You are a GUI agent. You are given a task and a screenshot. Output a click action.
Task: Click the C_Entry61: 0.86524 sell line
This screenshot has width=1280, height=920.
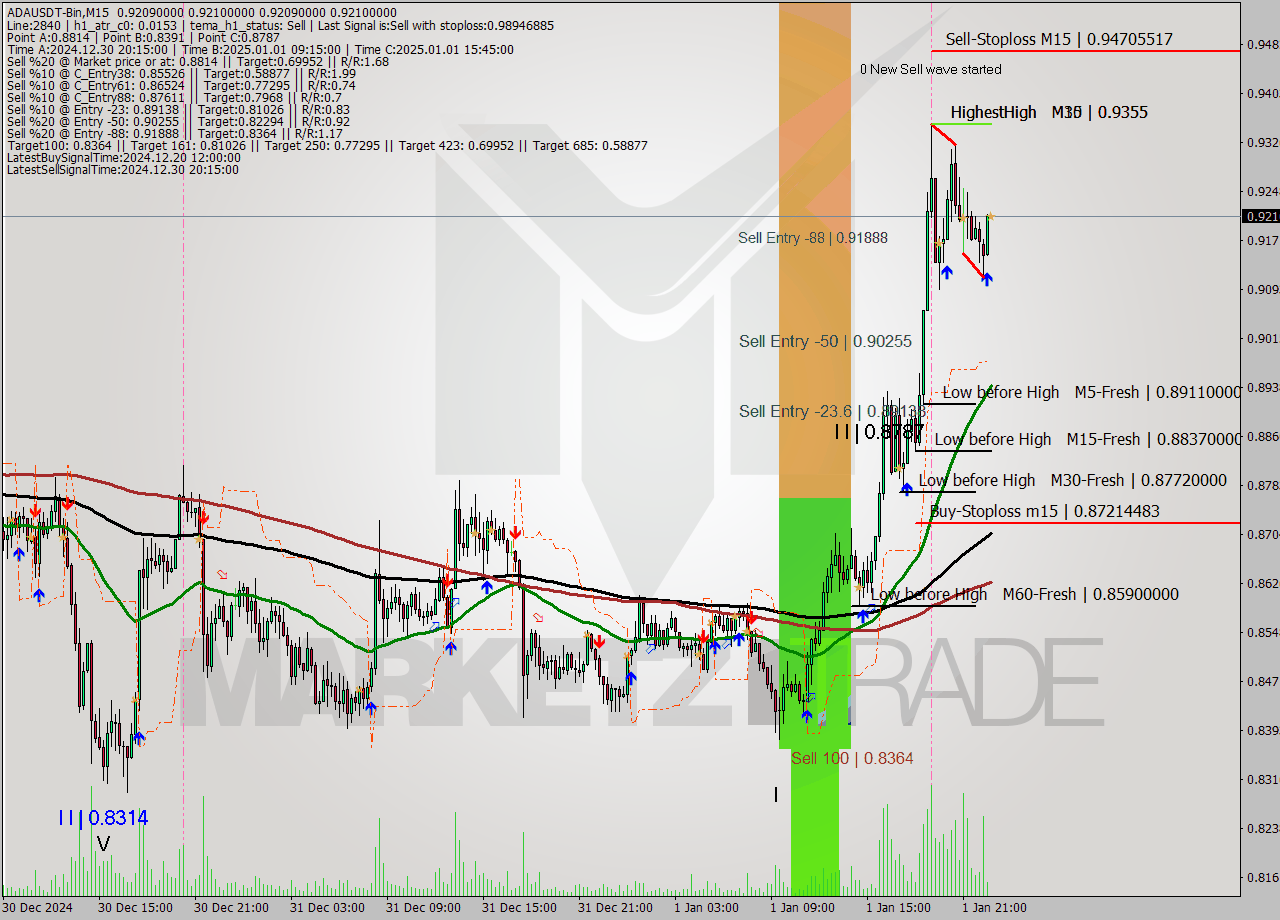coord(181,86)
